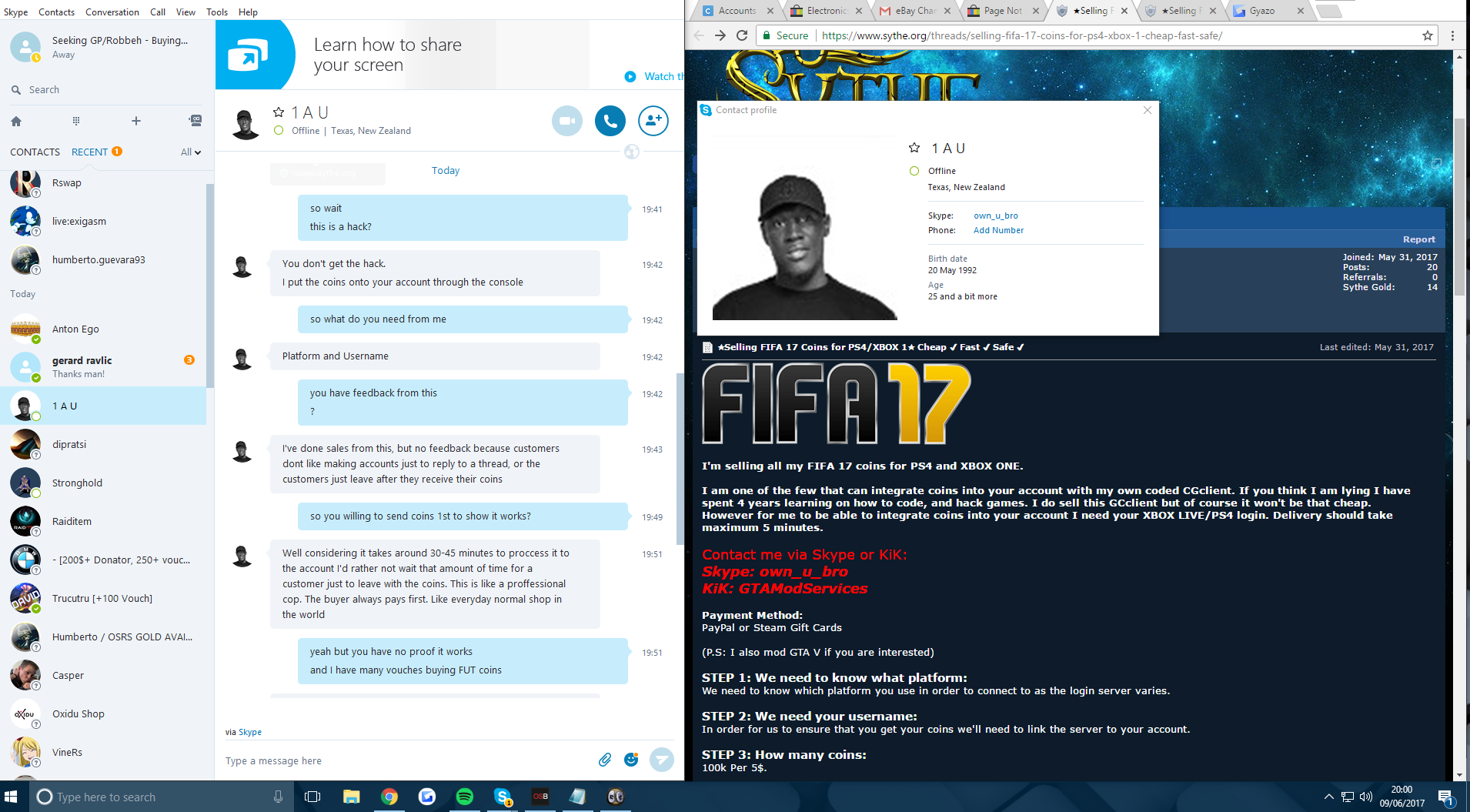Open File Explorer from the taskbar
The width and height of the screenshot is (1470, 812).
(x=351, y=797)
